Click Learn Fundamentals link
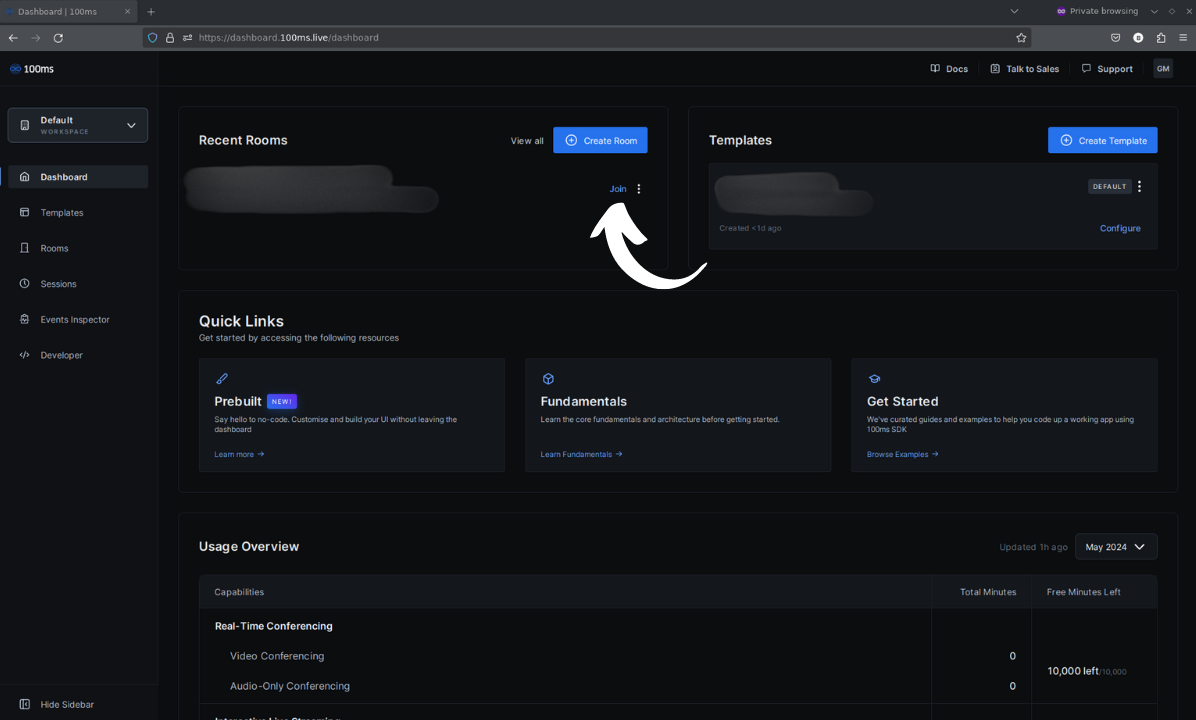The width and height of the screenshot is (1196, 720). click(581, 455)
